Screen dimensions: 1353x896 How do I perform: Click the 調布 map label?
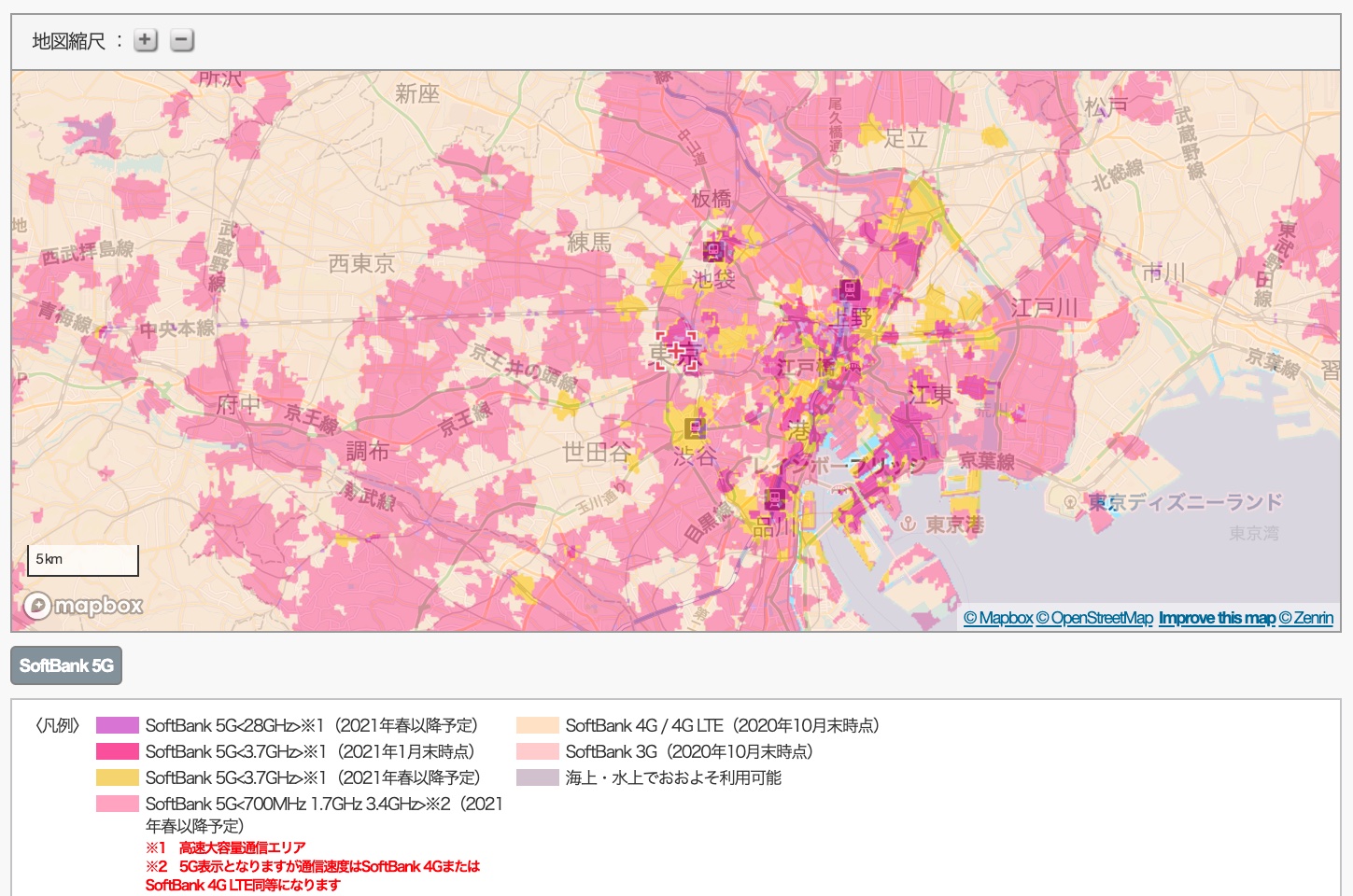coord(368,451)
